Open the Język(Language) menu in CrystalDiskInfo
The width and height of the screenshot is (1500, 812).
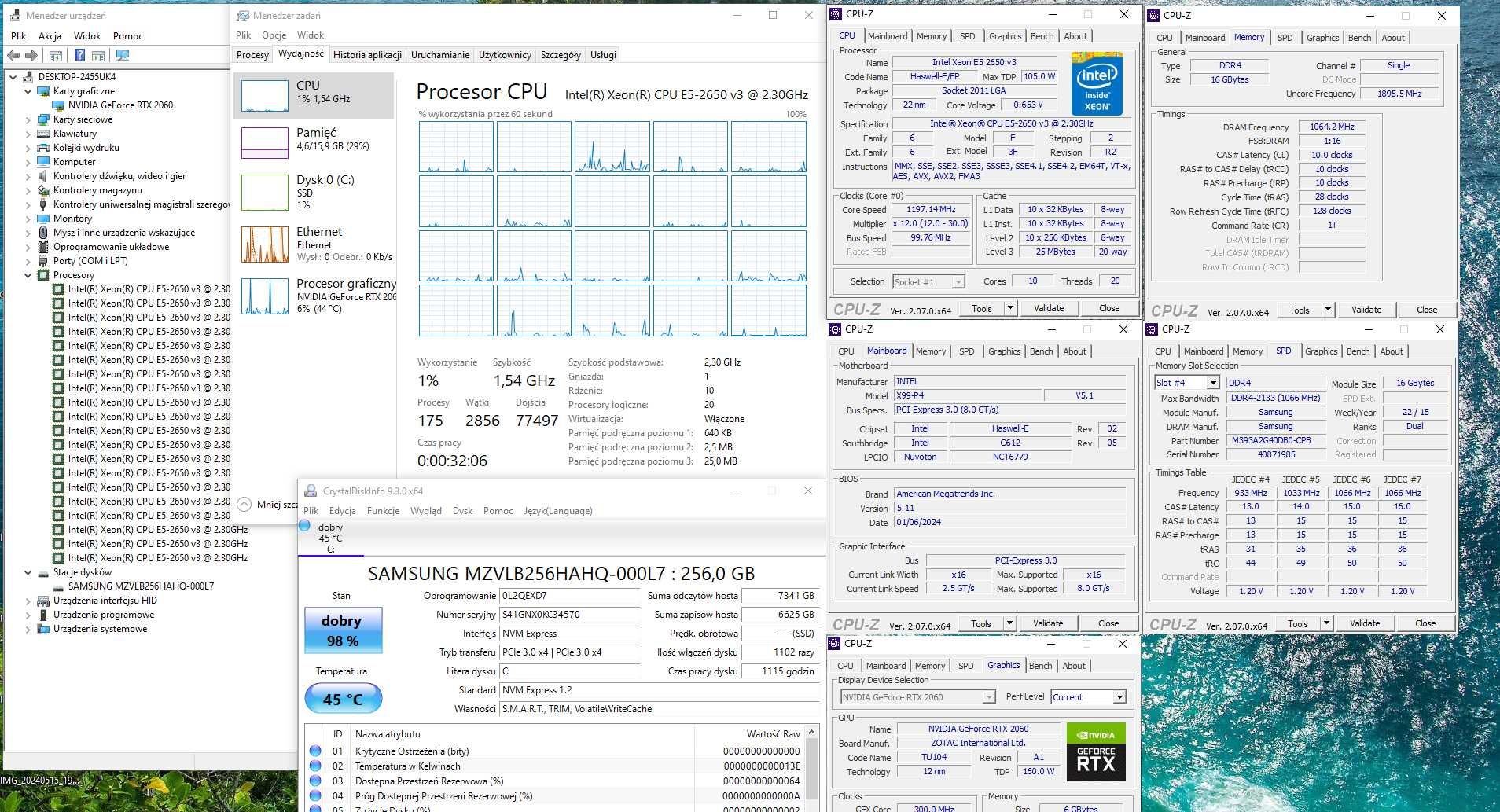tap(558, 511)
